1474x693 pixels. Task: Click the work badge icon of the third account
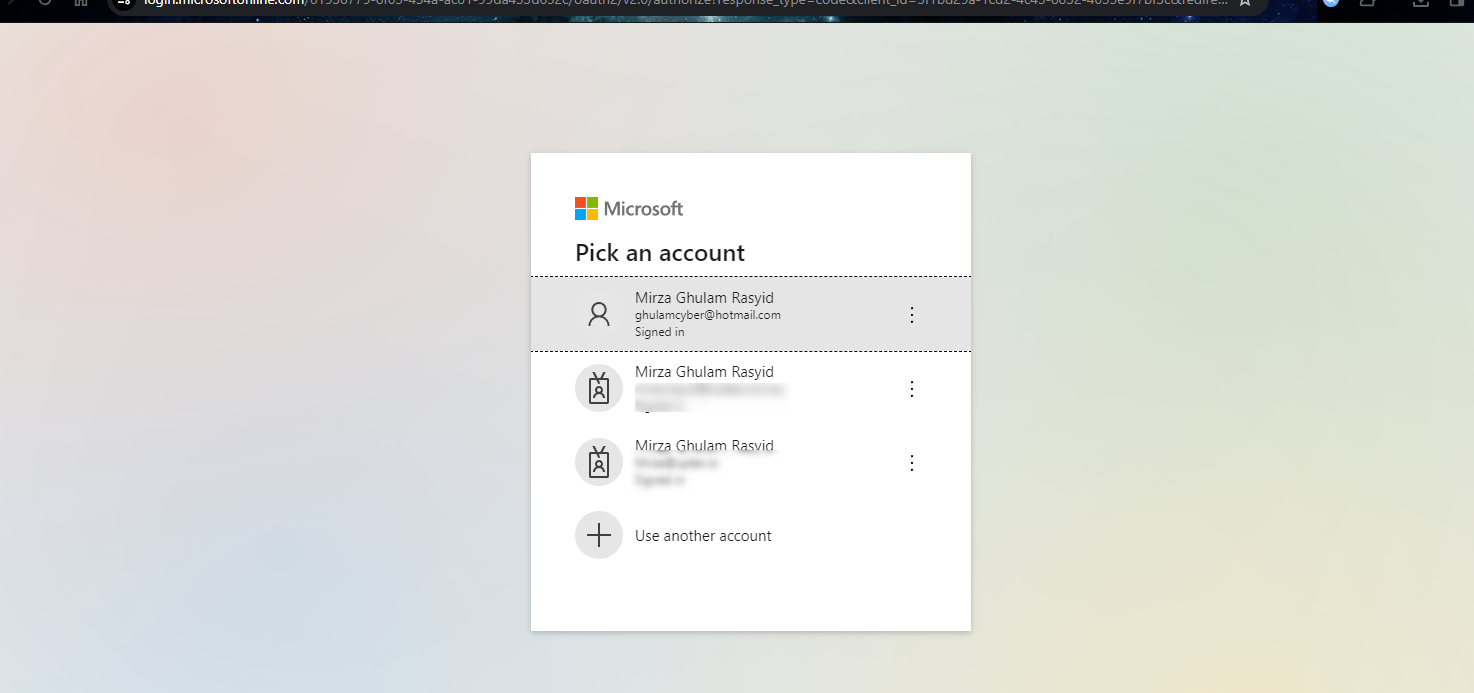click(x=598, y=462)
